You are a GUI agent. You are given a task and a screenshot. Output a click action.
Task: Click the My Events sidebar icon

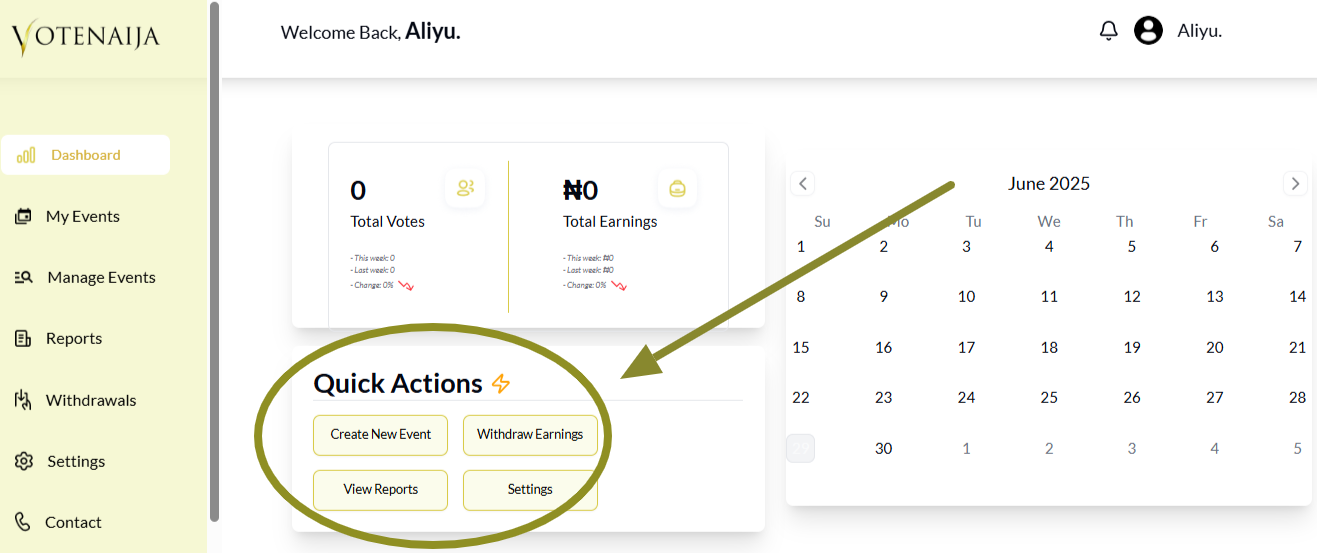pos(23,217)
